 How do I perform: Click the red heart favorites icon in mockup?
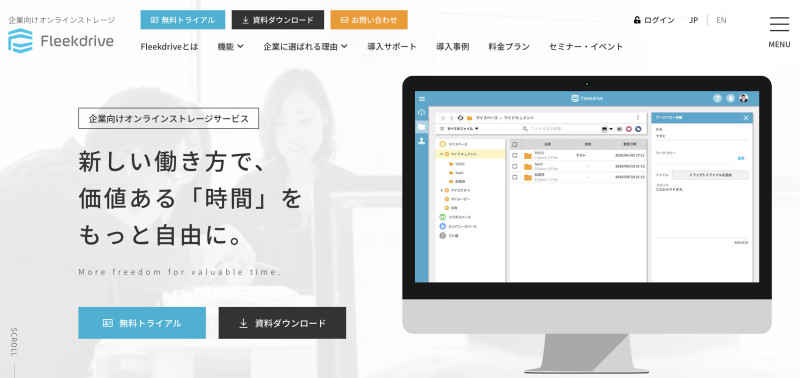click(x=629, y=129)
